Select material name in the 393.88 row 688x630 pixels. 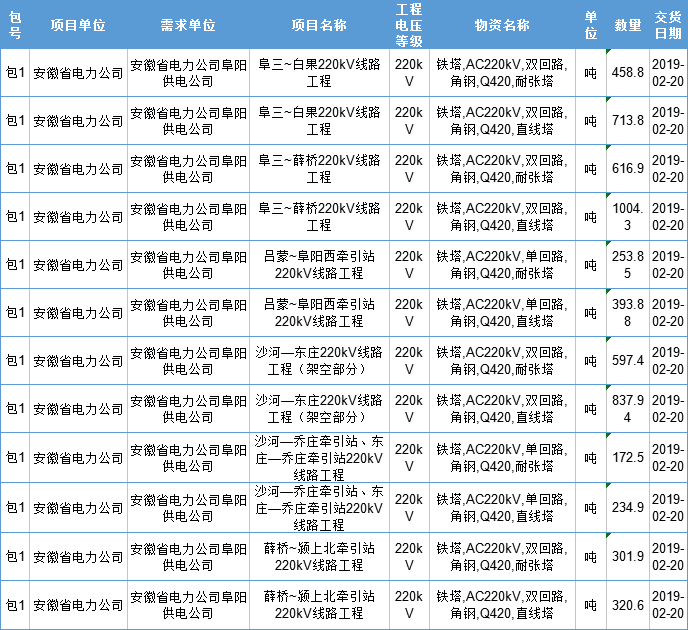(502, 312)
